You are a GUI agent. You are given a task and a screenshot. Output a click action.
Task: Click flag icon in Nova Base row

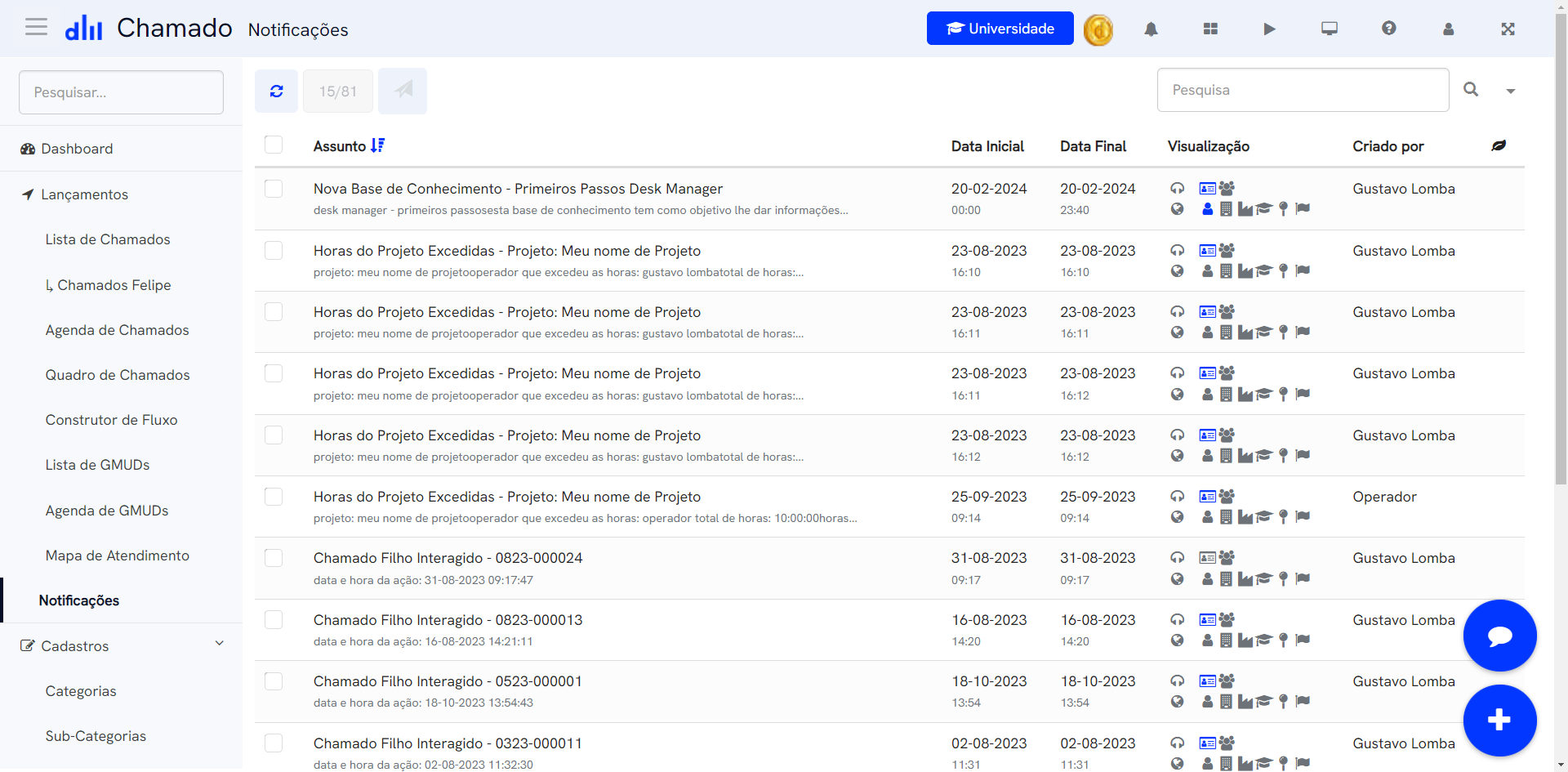click(1303, 208)
